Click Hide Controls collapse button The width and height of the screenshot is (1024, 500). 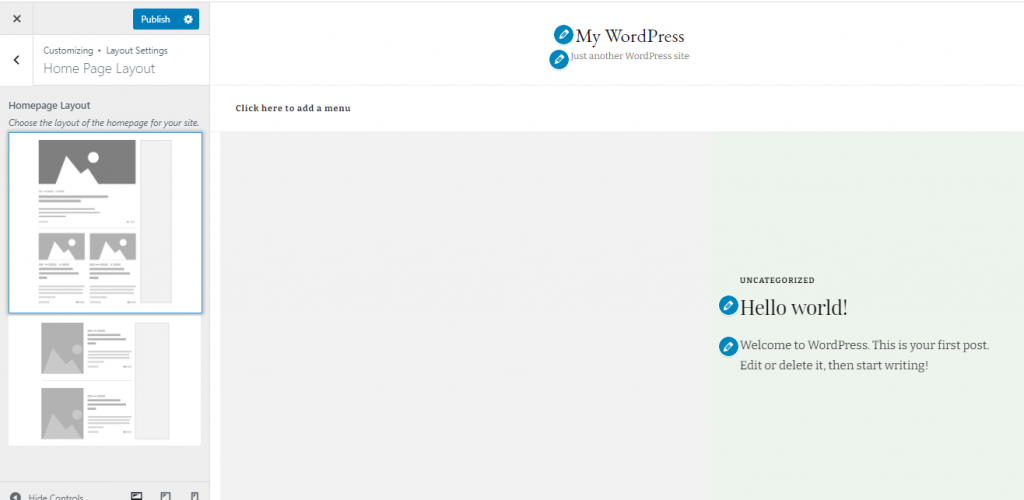(x=47, y=496)
